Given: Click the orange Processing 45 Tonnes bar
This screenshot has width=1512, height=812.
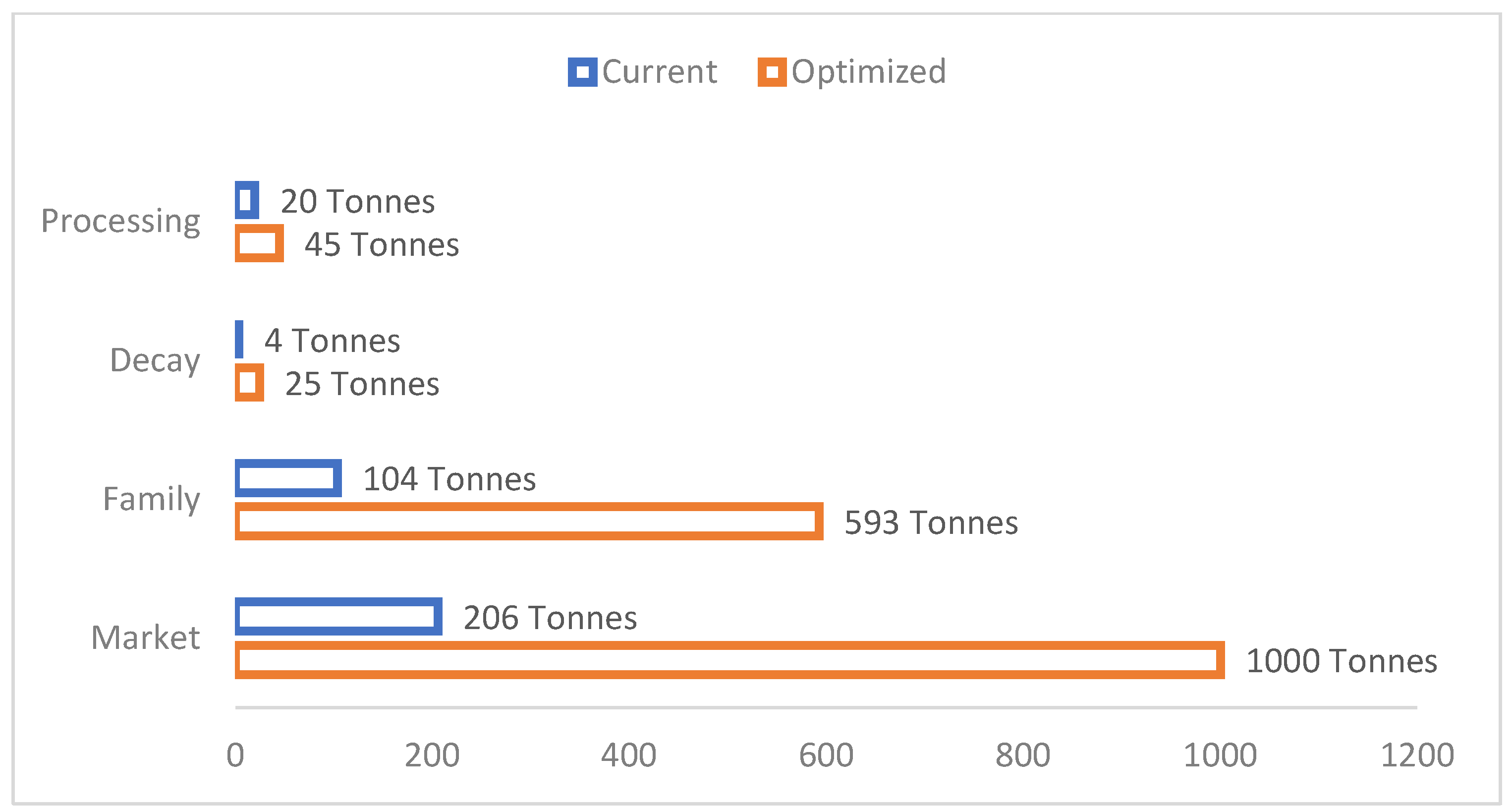Looking at the screenshot, I should (259, 243).
